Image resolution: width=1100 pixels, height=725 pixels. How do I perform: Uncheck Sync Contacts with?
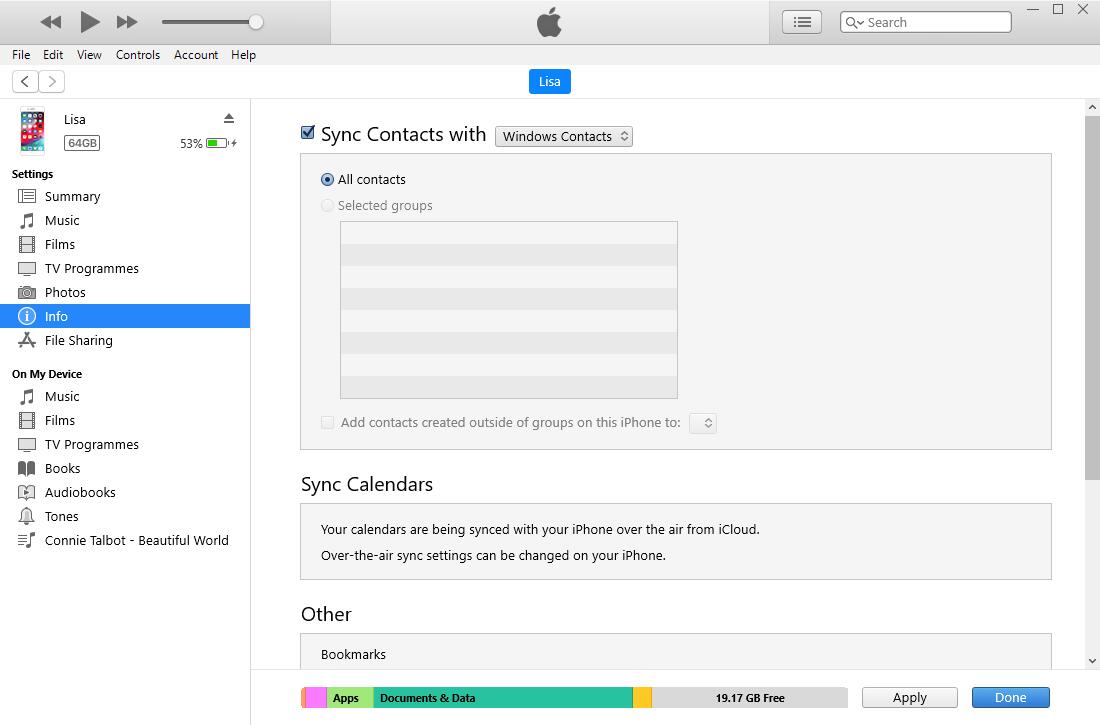[307, 132]
